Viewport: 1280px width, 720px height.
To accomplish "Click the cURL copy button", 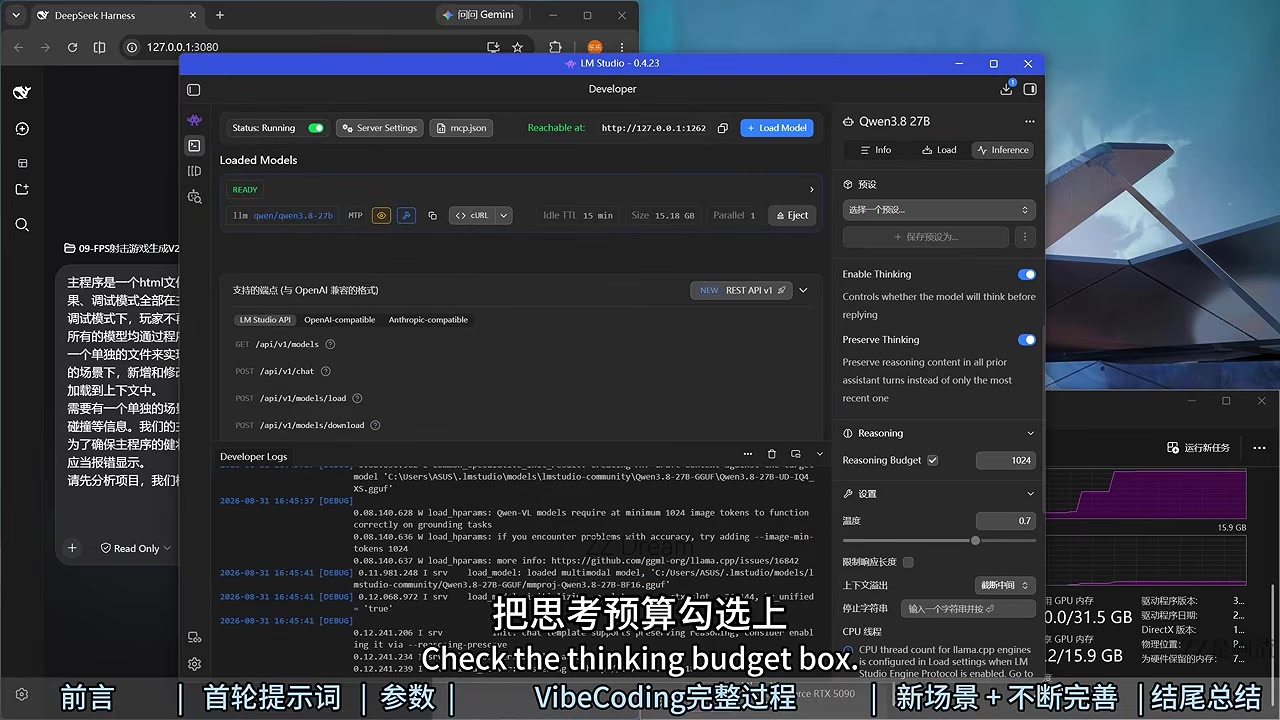I will point(472,215).
